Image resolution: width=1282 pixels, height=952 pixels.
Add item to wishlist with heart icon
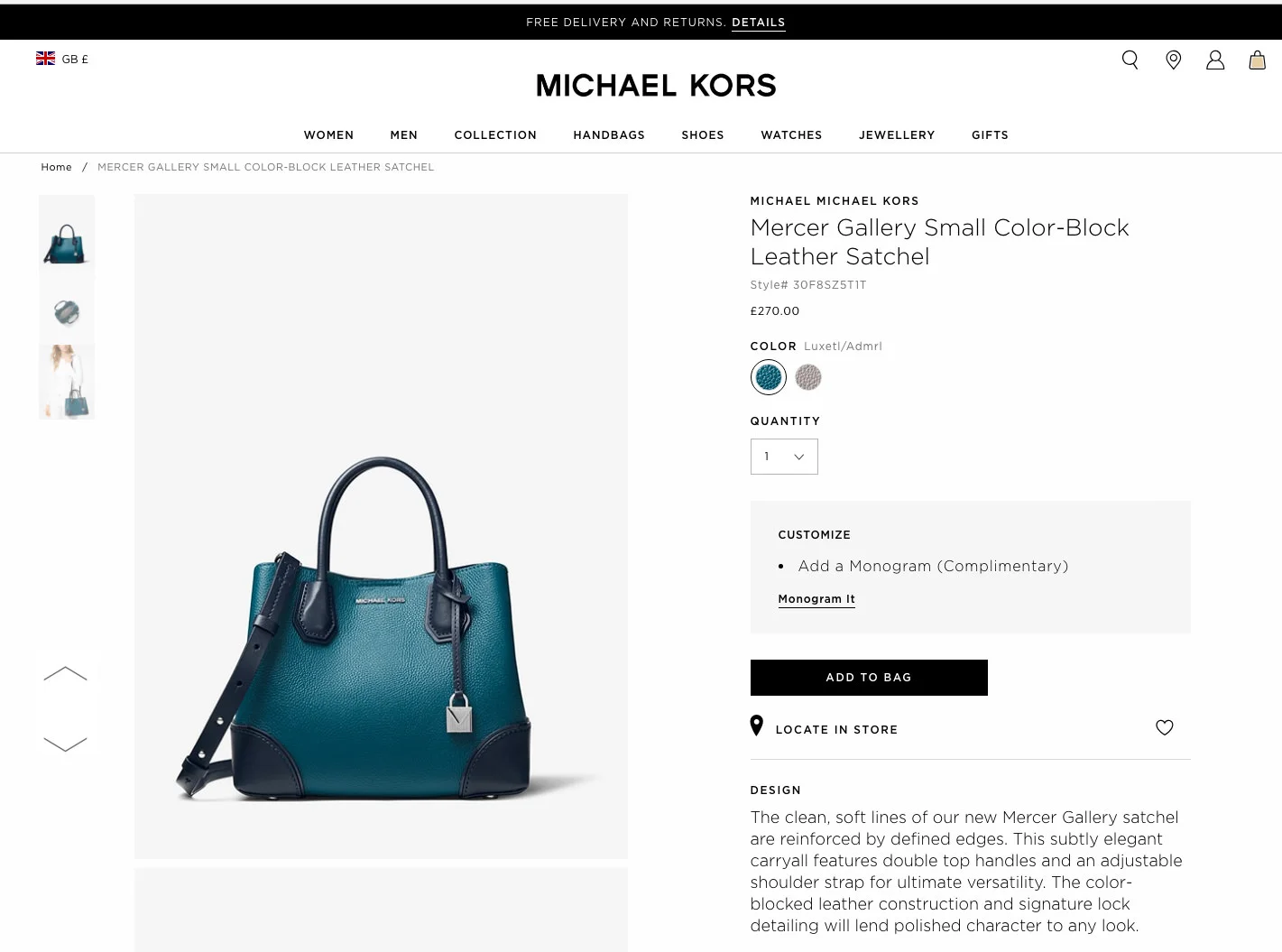tap(1165, 727)
